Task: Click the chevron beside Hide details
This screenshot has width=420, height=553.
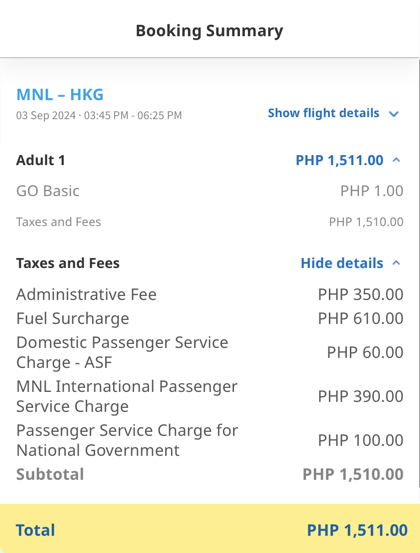Action: pyautogui.click(x=396, y=263)
